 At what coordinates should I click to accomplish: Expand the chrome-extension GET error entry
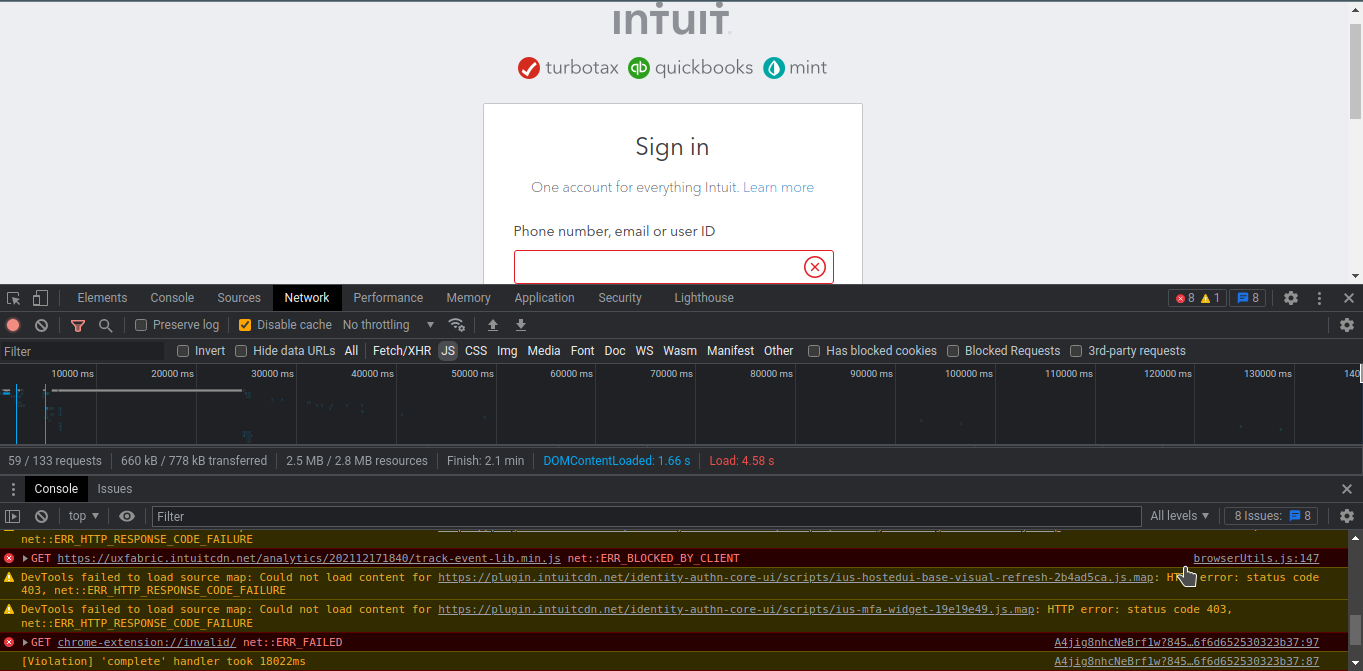(25, 643)
